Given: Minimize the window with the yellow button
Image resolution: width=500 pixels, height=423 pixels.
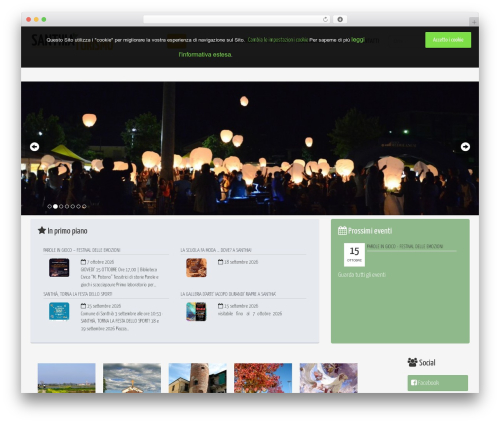Looking at the screenshot, I should coord(36,19).
